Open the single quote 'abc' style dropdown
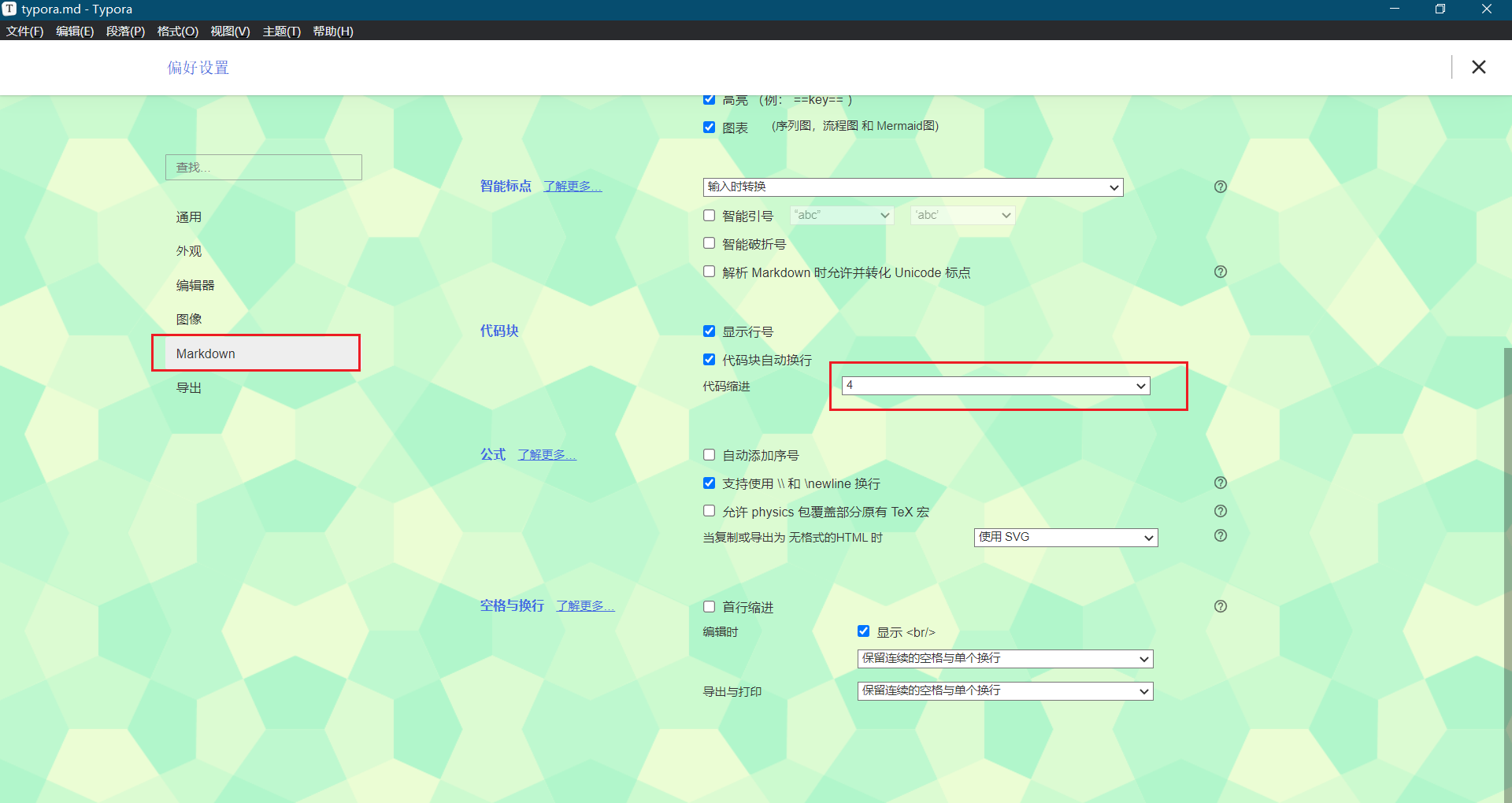This screenshot has width=1512, height=803. point(962,215)
